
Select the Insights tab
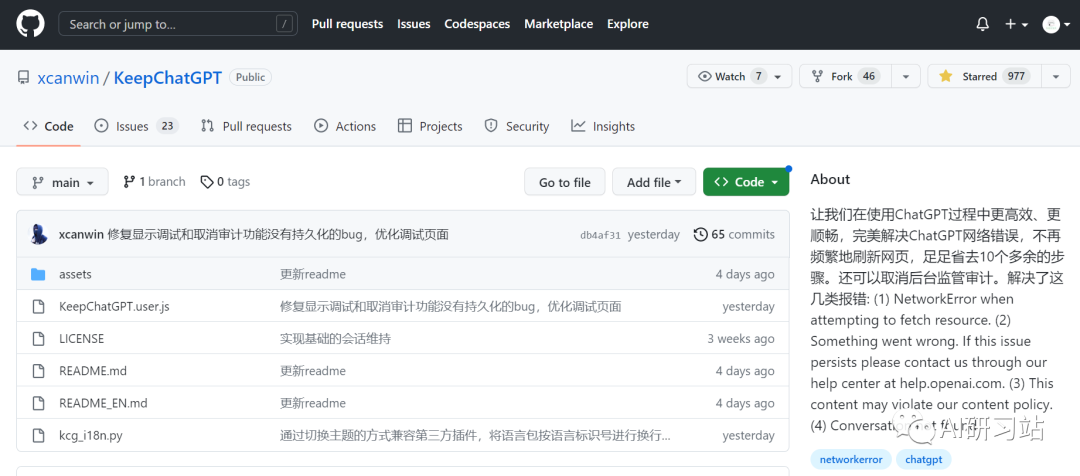603,126
